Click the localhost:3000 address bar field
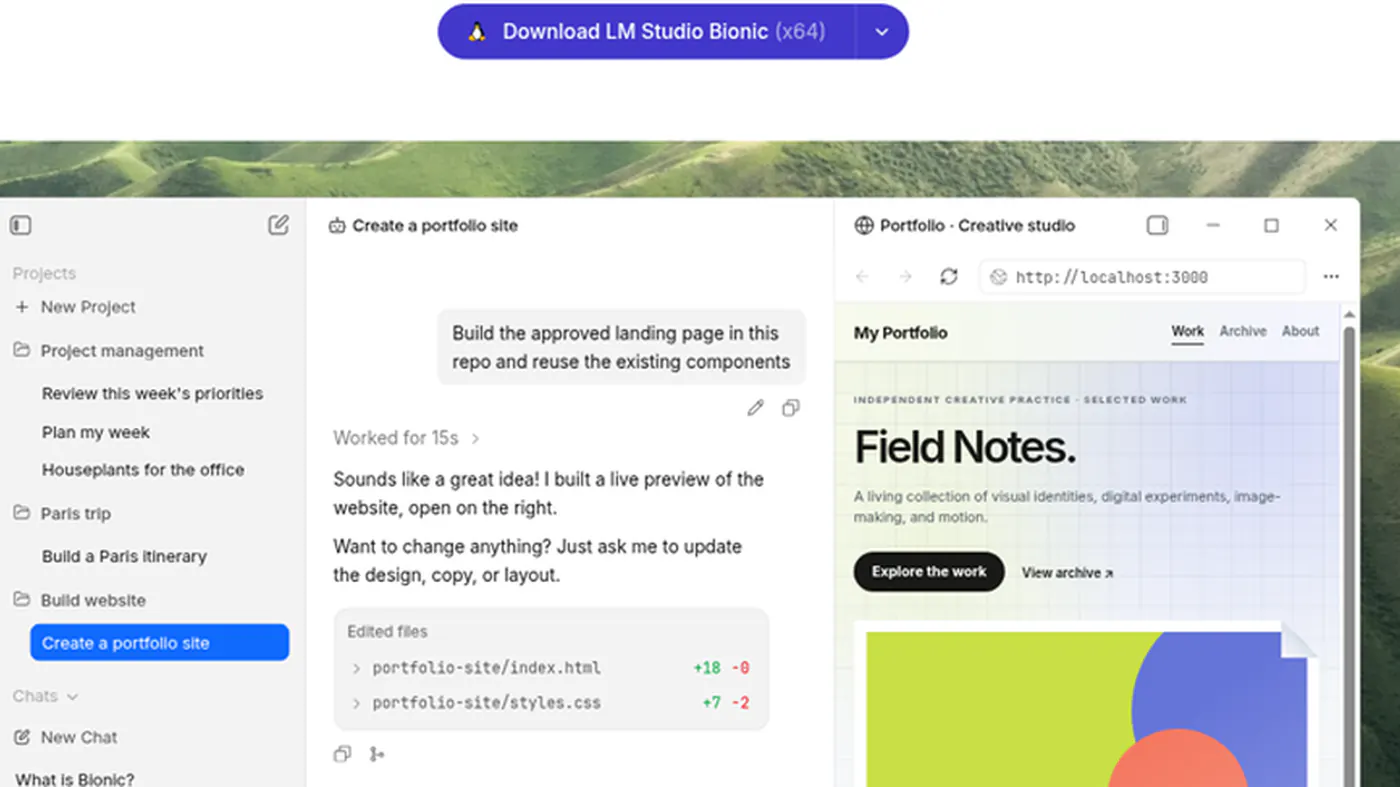Viewport: 1400px width, 787px height. pos(1143,277)
